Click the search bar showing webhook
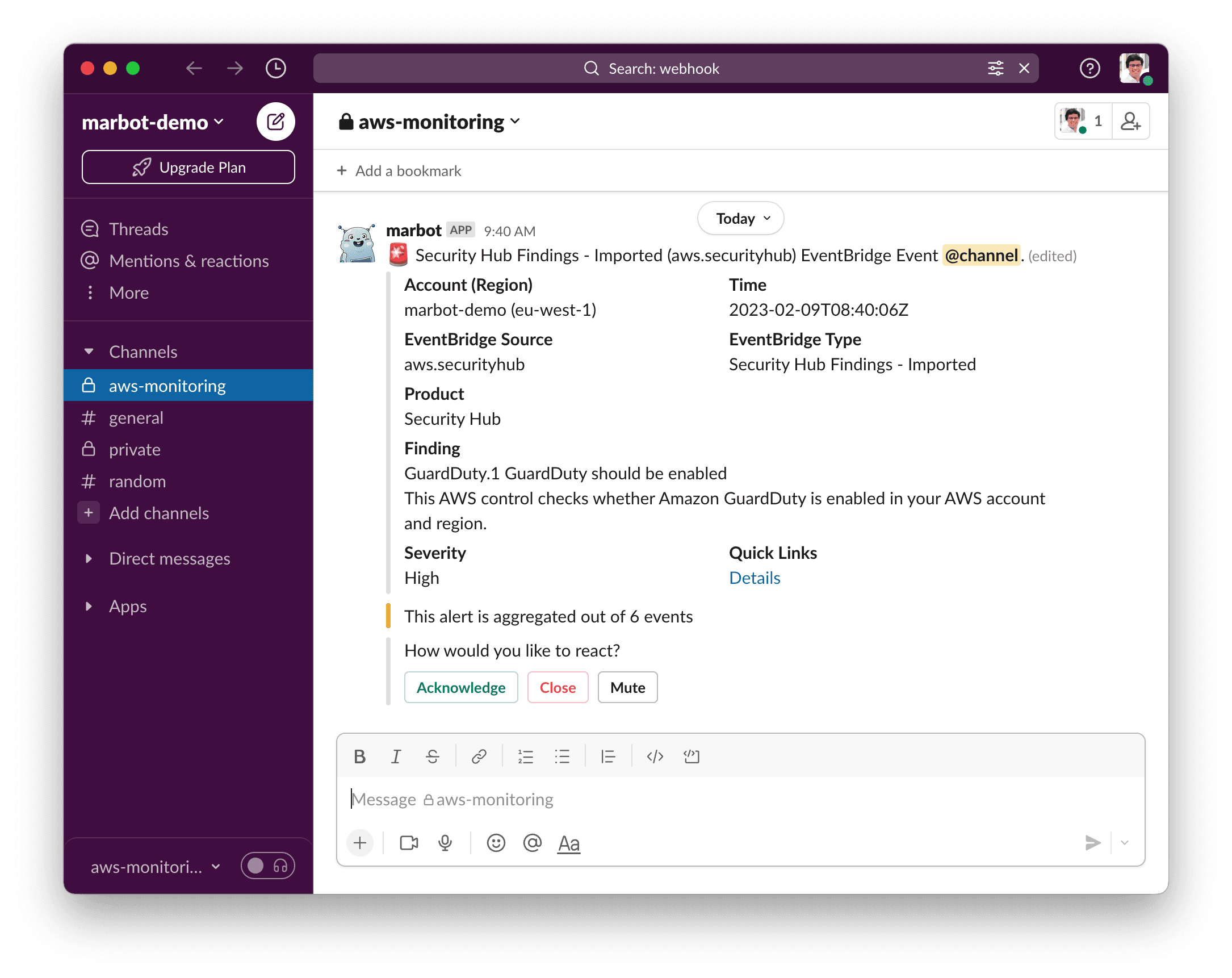 pyautogui.click(x=676, y=69)
